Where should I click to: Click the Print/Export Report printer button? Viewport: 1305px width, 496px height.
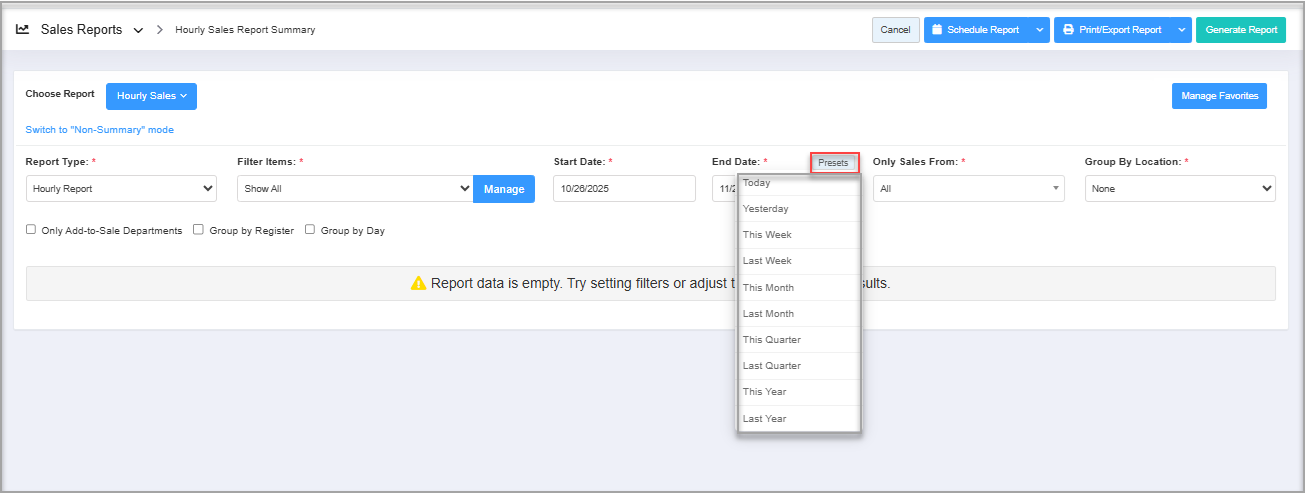(x=1111, y=30)
